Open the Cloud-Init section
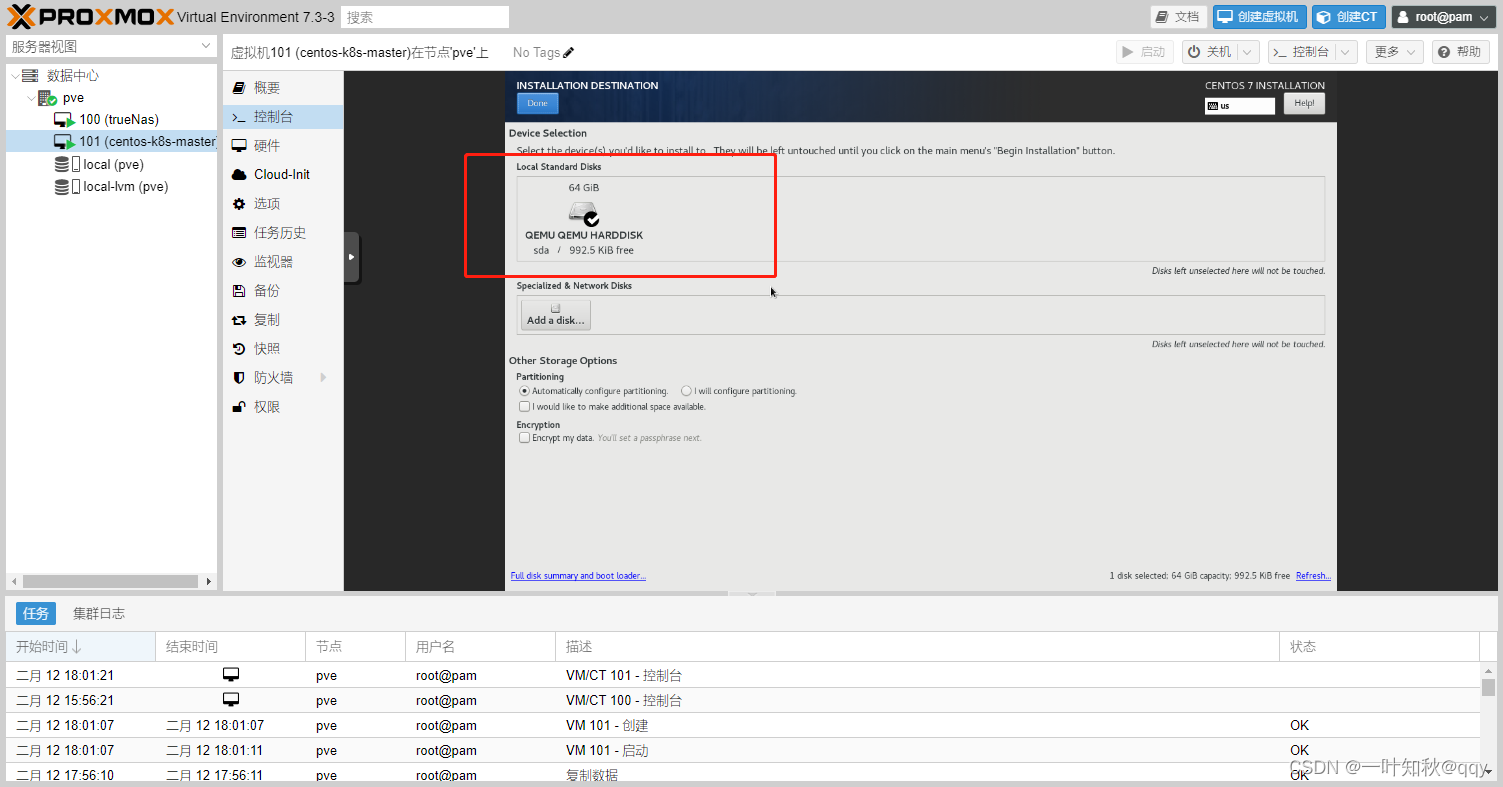 (283, 174)
